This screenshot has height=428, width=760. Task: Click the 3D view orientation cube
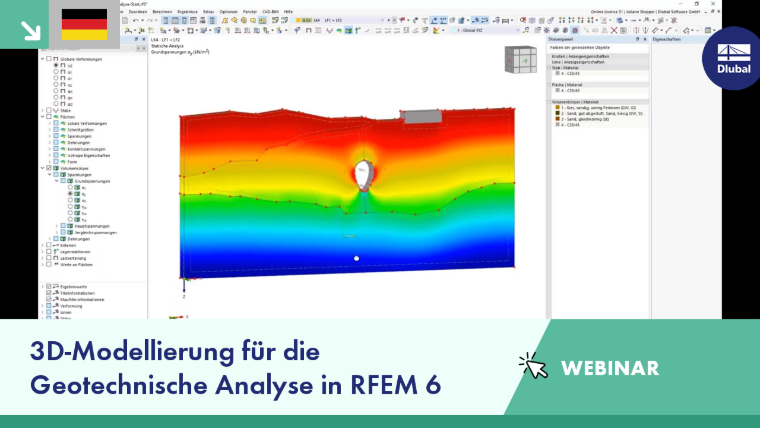[x=521, y=60]
